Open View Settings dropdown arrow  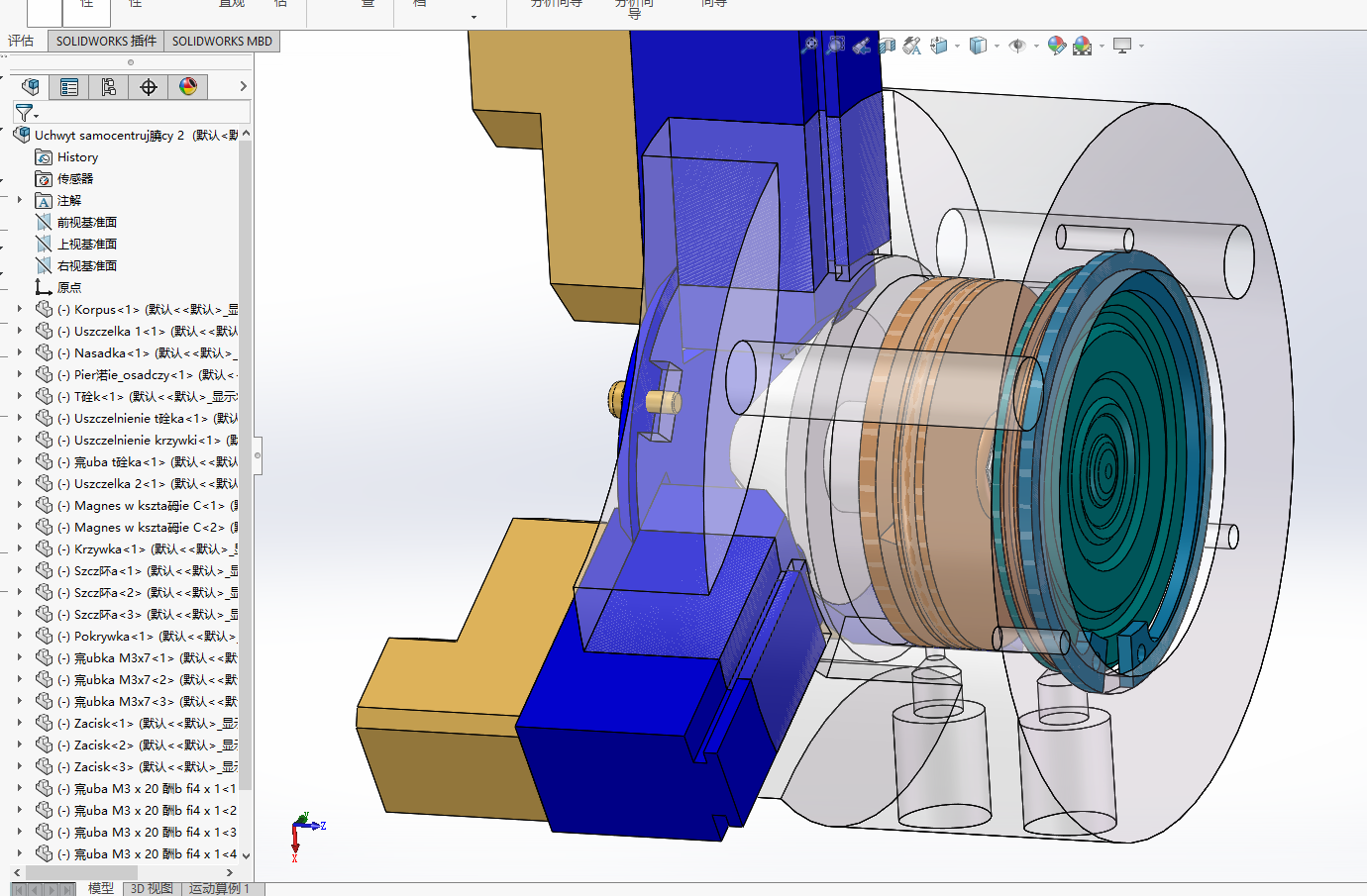coord(1141,46)
